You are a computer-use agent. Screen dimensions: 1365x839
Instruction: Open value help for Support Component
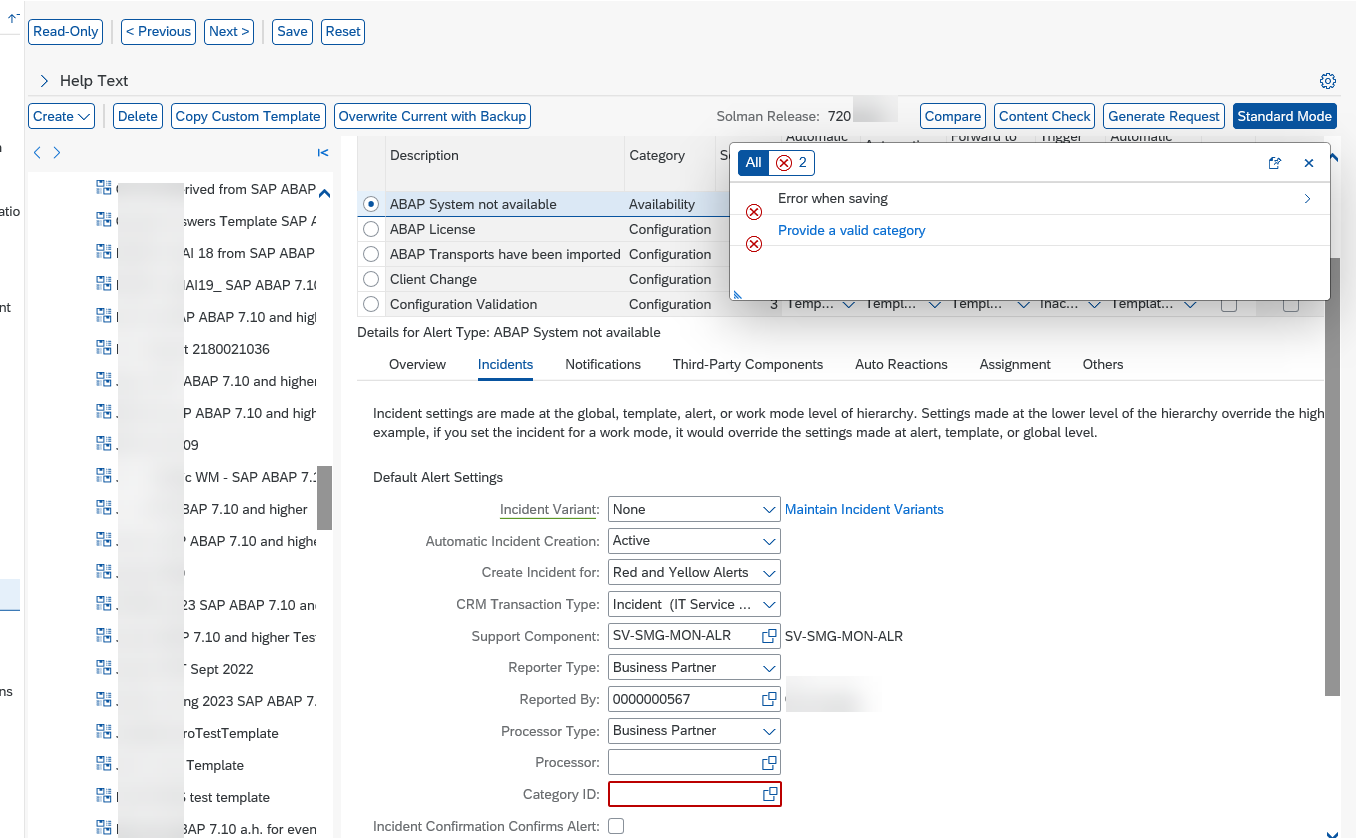point(769,636)
